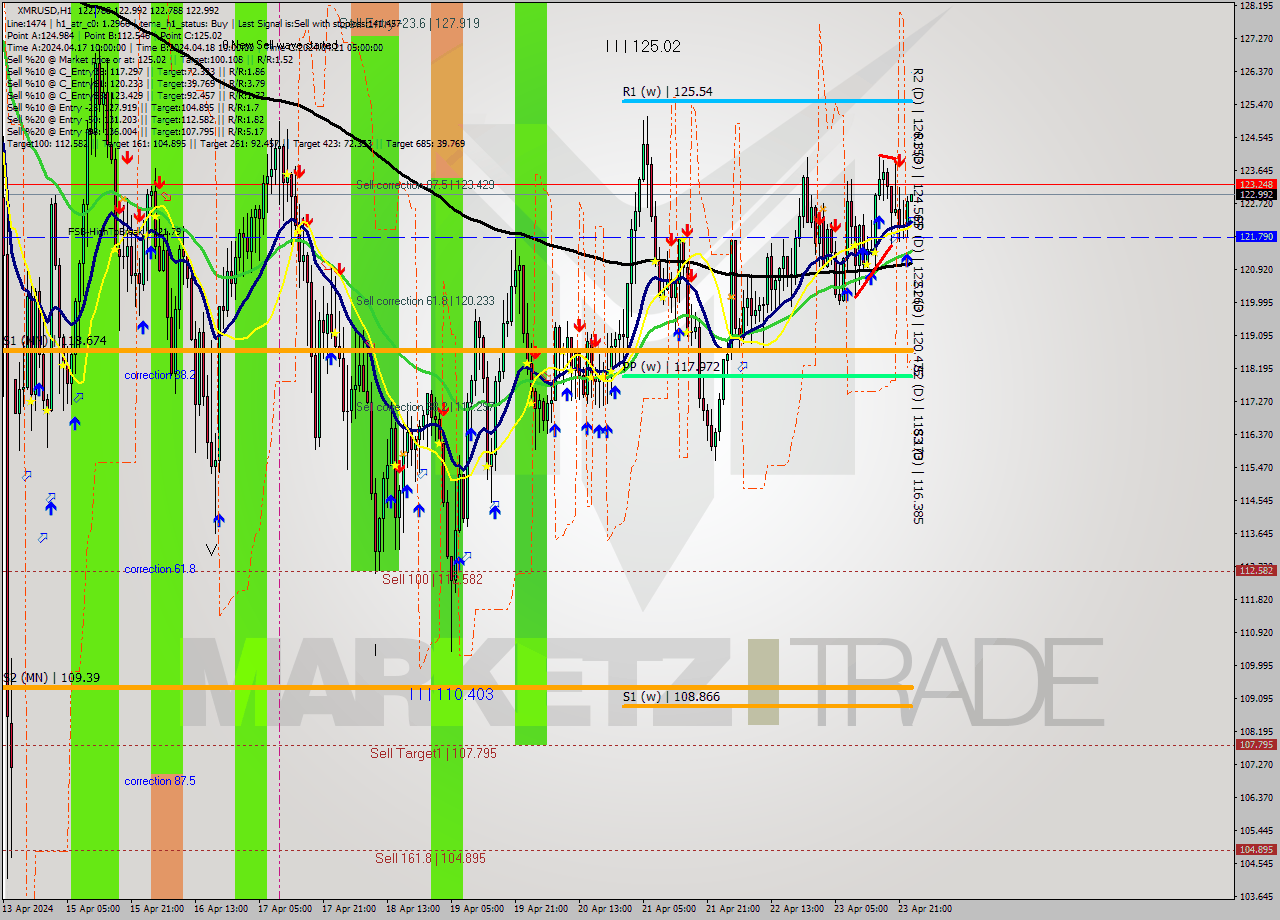Click the 23 Apr 21:00 time label
The height and width of the screenshot is (920, 1280).
click(x=925, y=909)
